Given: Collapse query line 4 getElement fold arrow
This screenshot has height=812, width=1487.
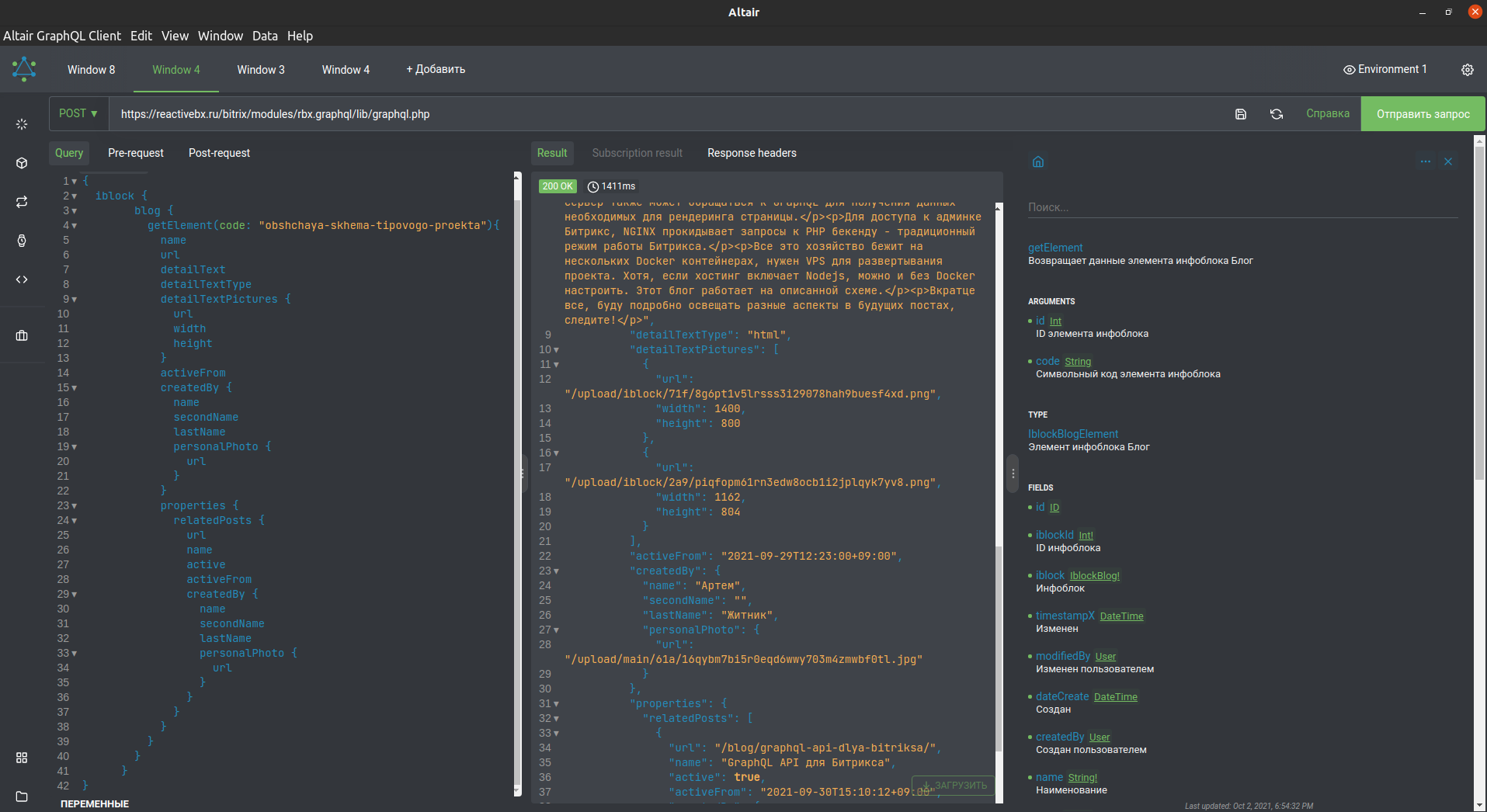Looking at the screenshot, I should pos(75,226).
